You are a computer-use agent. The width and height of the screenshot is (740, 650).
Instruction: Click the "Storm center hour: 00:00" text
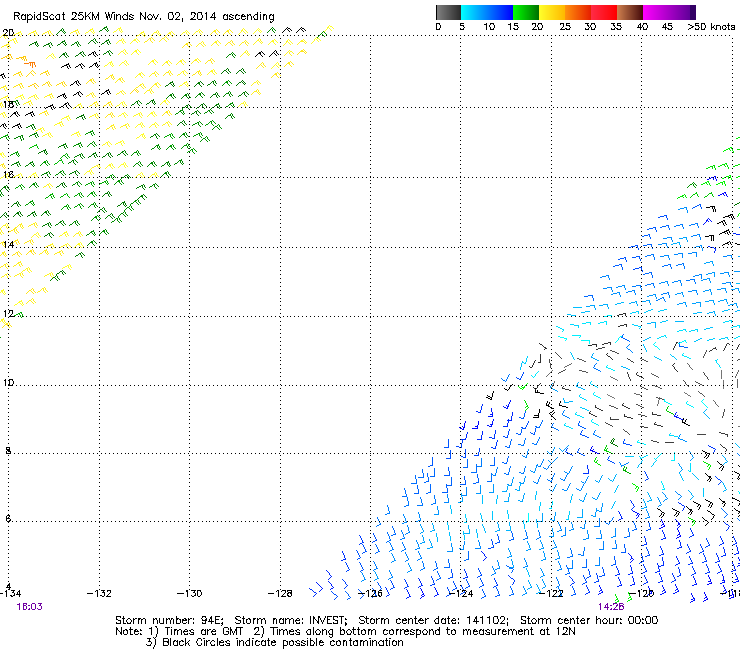tap(589, 620)
